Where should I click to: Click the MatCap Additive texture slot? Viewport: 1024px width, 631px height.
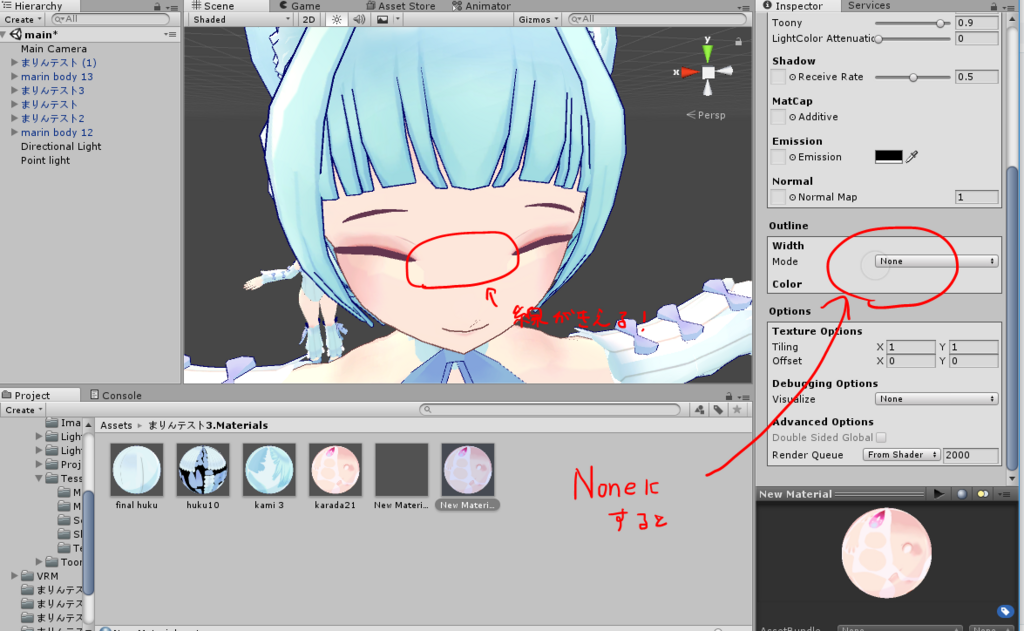(778, 117)
